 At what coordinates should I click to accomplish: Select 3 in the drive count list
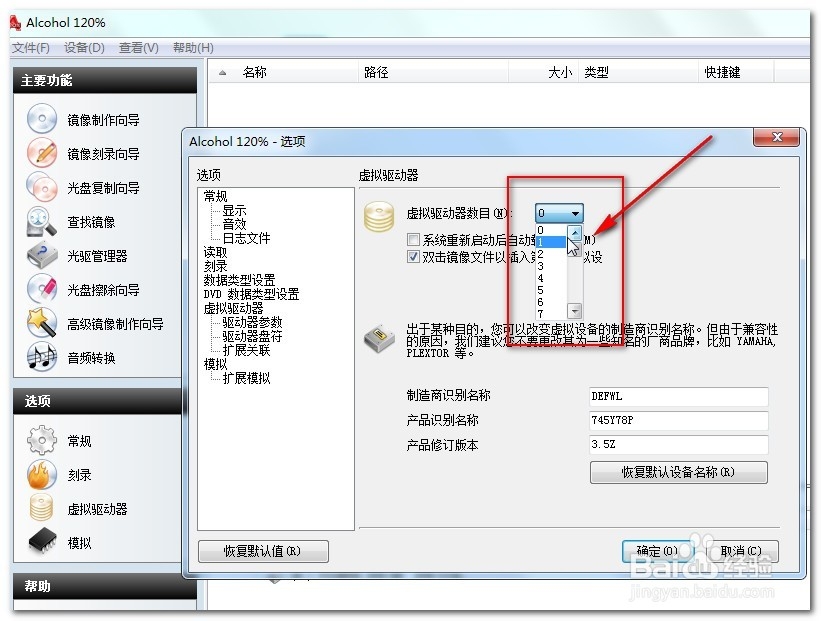click(551, 266)
